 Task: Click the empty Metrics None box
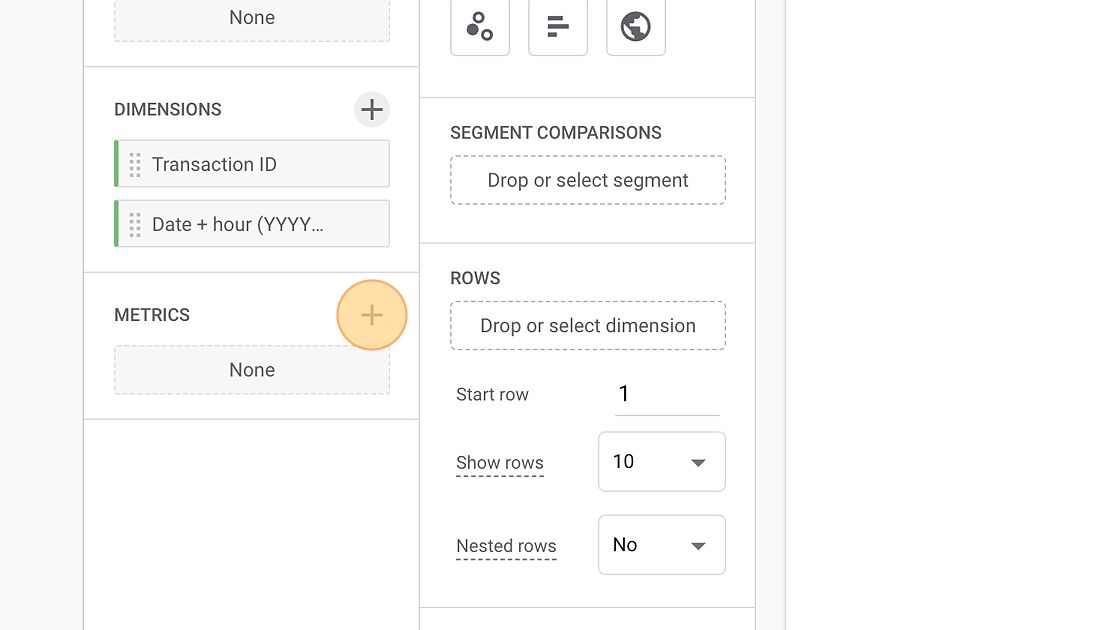(252, 370)
